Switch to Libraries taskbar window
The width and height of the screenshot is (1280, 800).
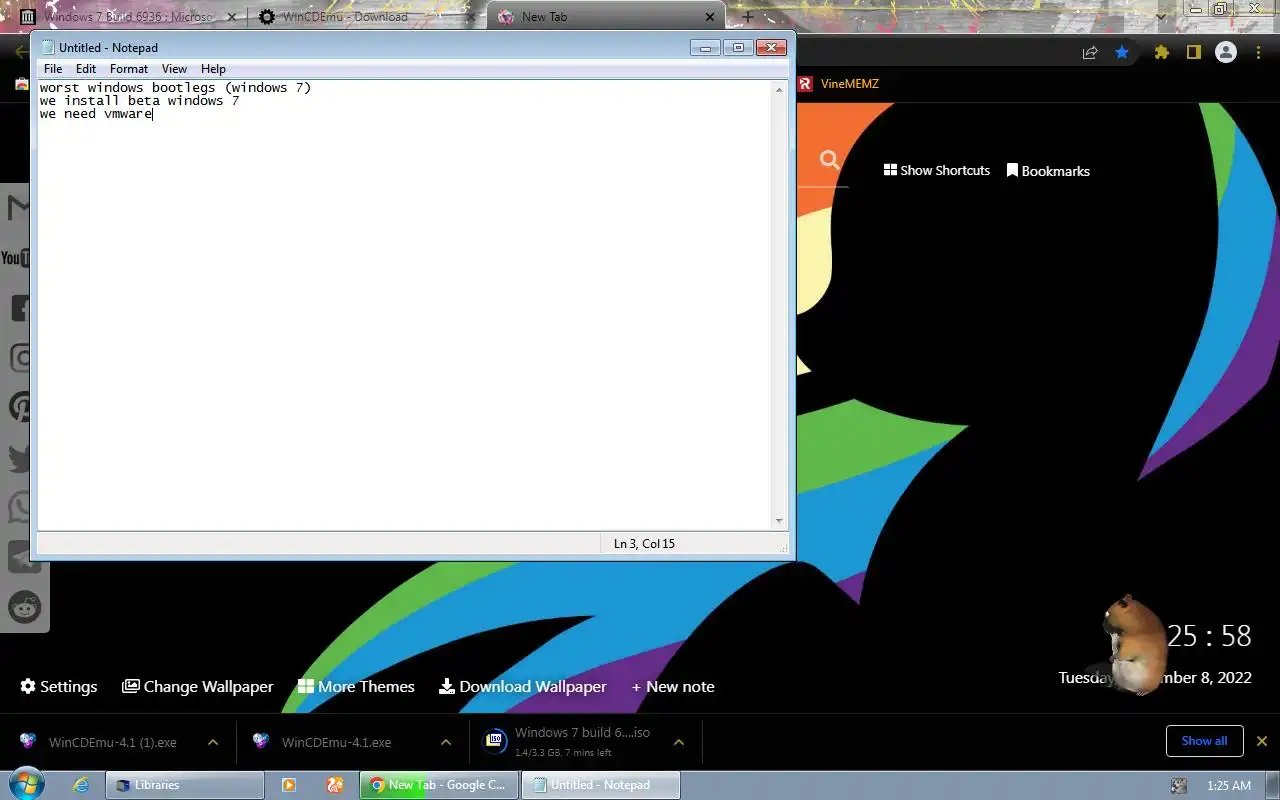185,785
